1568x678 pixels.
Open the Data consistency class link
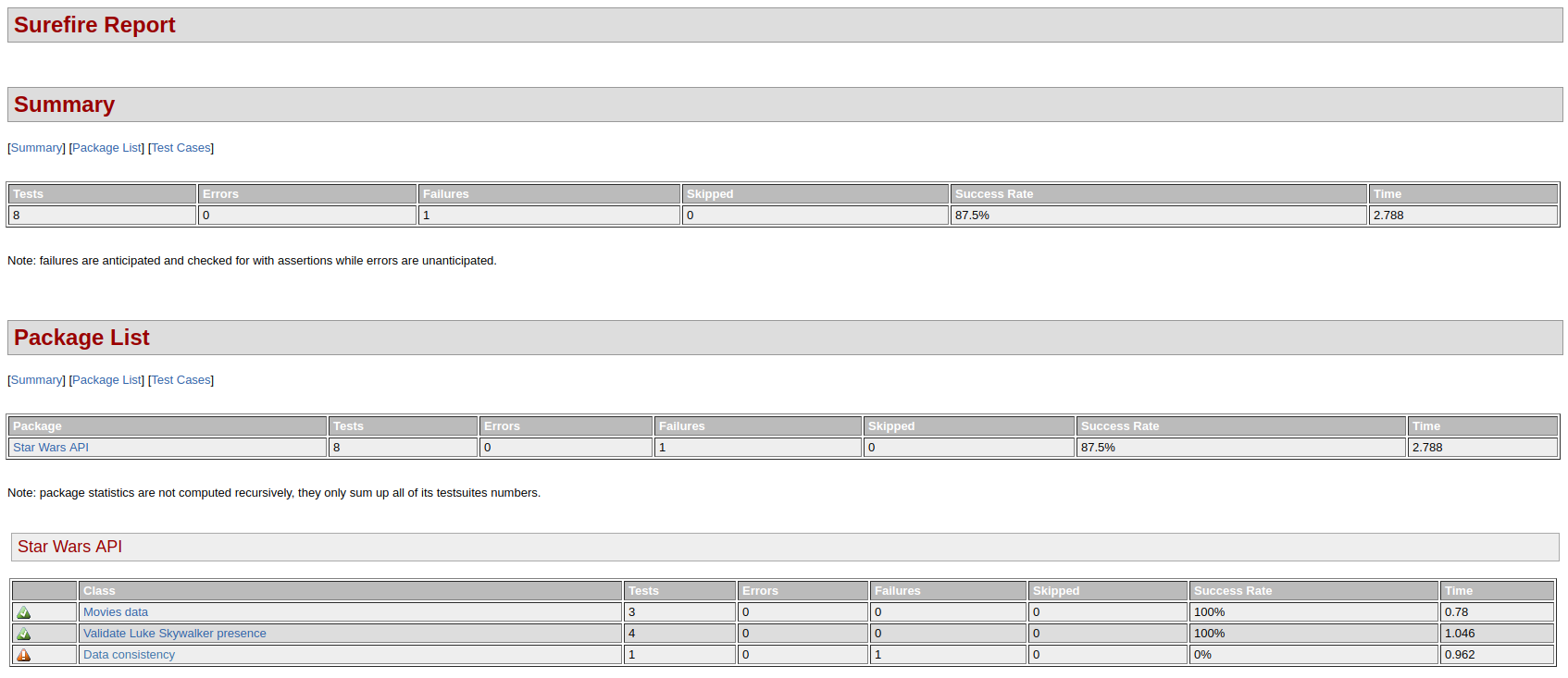(129, 655)
